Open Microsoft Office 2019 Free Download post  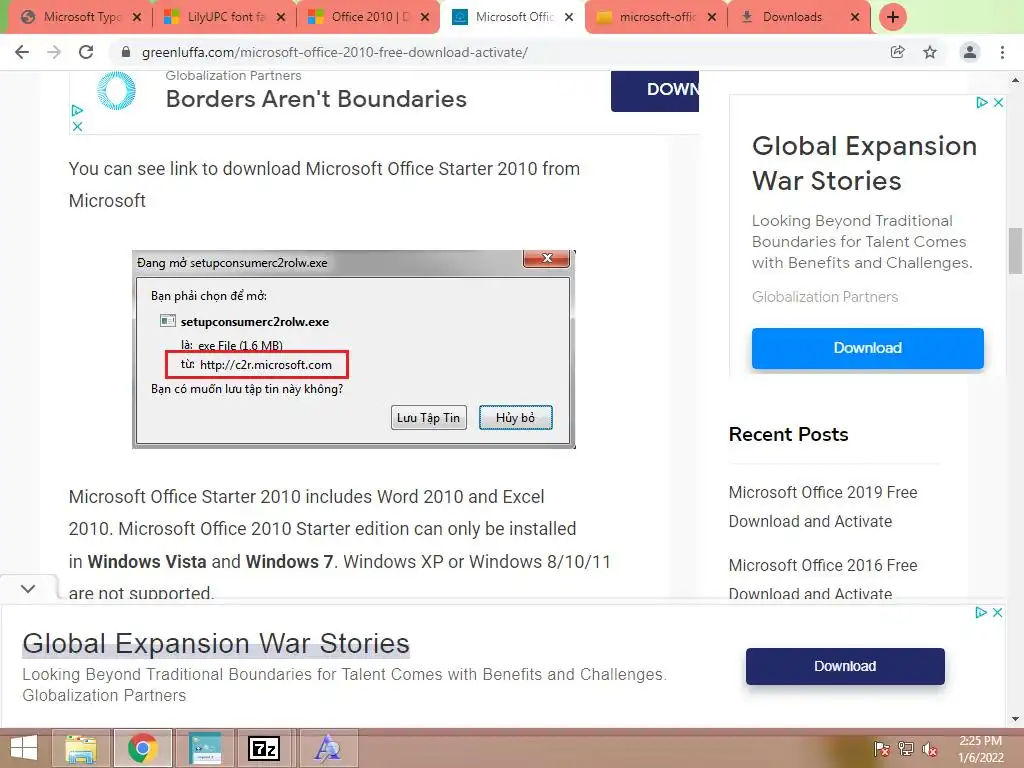823,507
